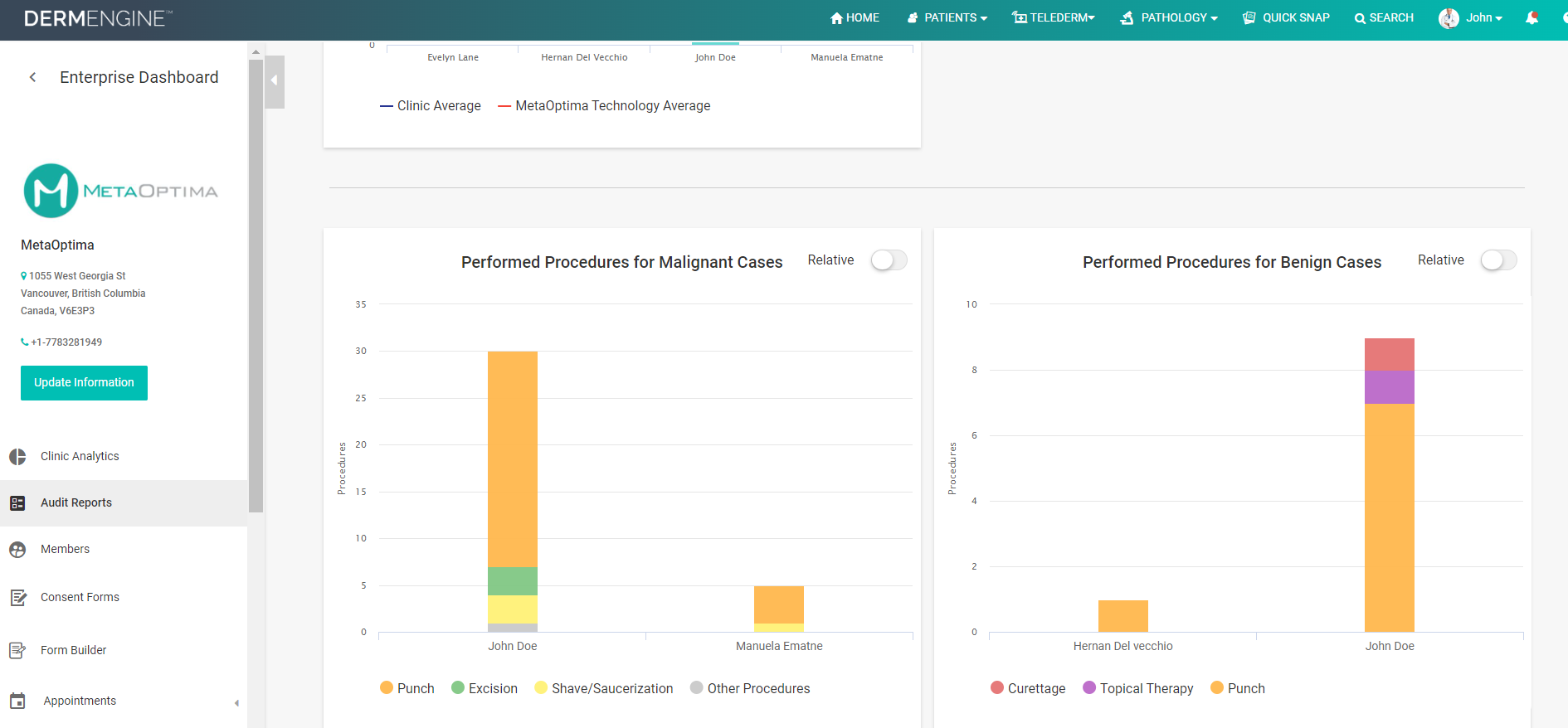Expand the Appointments submenu arrow

click(x=236, y=703)
